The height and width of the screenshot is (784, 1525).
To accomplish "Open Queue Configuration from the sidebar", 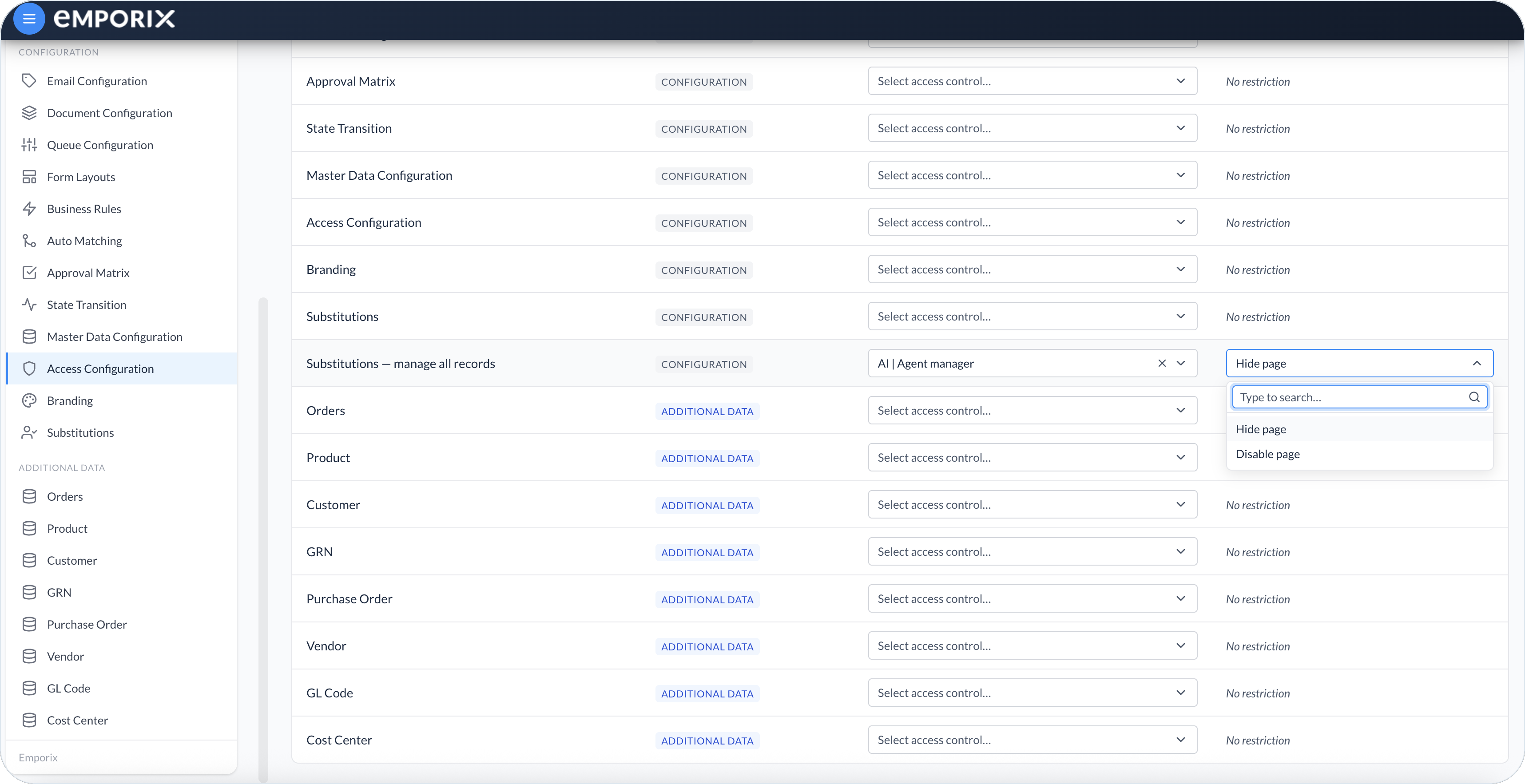I will pos(121,144).
